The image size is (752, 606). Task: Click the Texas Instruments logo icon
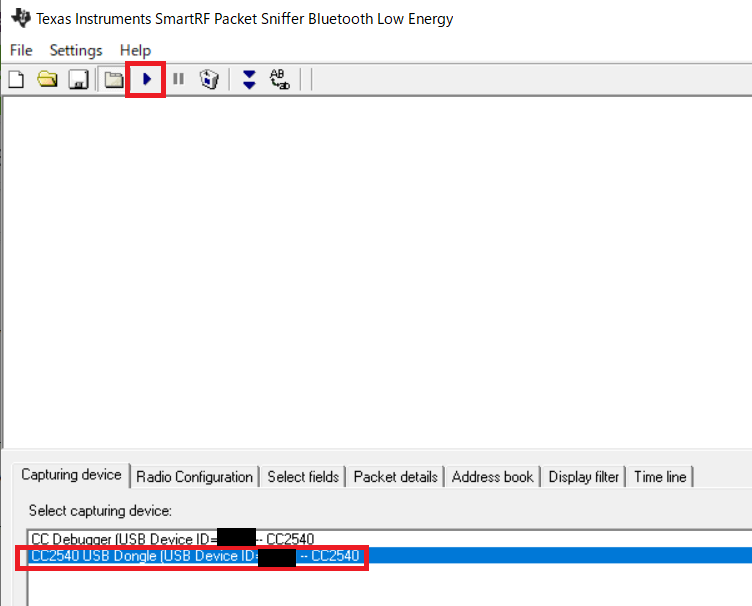pyautogui.click(x=21, y=18)
